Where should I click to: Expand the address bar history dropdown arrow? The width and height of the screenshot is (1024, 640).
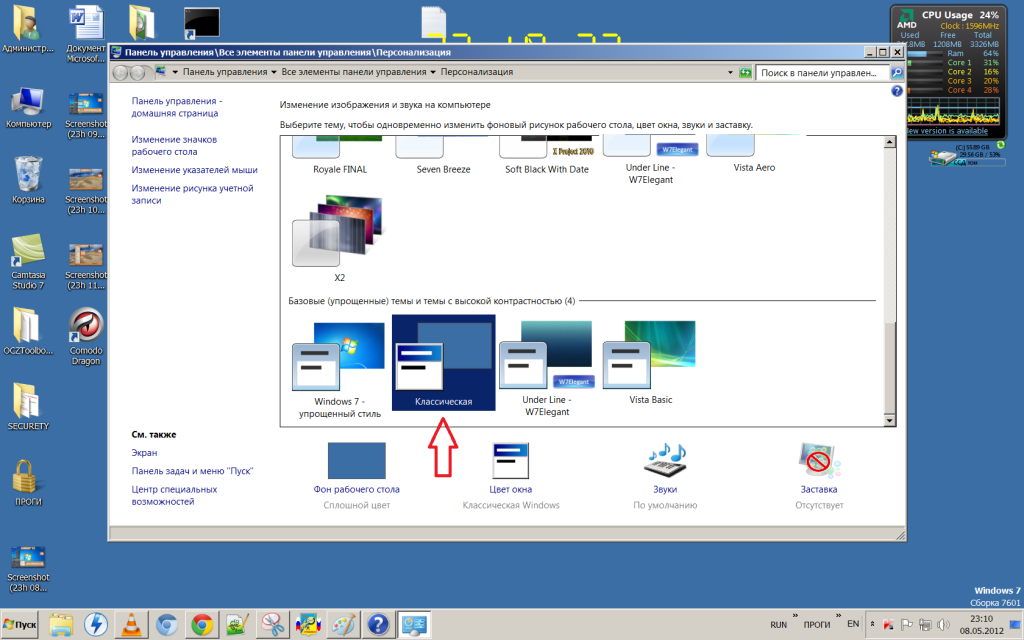click(730, 72)
